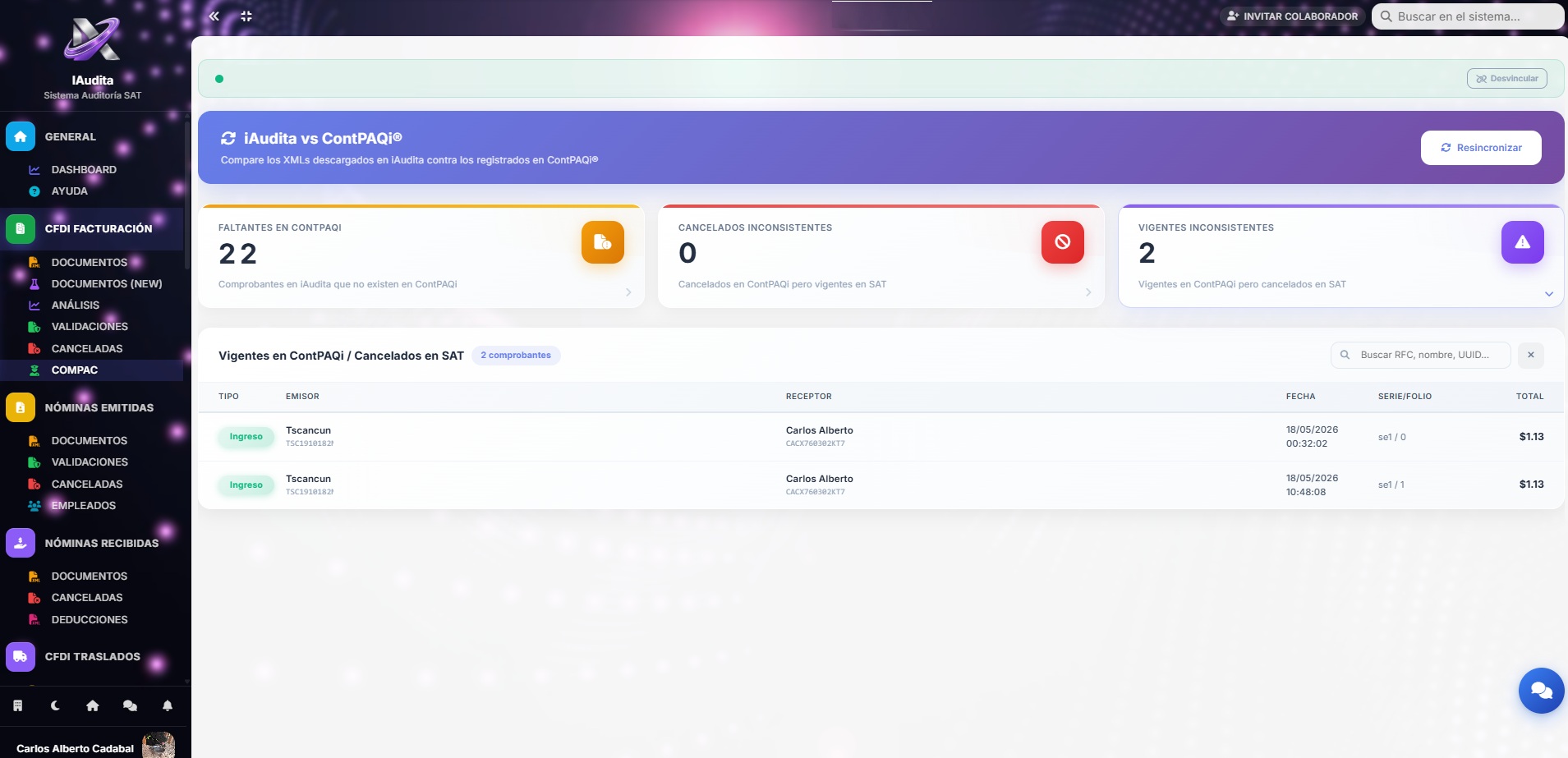Click the EMPLEADOS people icon
Screen dimensions: 1568x758
pos(34,506)
